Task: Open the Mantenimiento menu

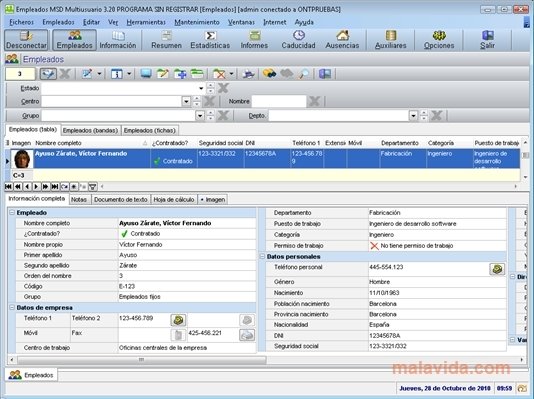Action: (197, 22)
